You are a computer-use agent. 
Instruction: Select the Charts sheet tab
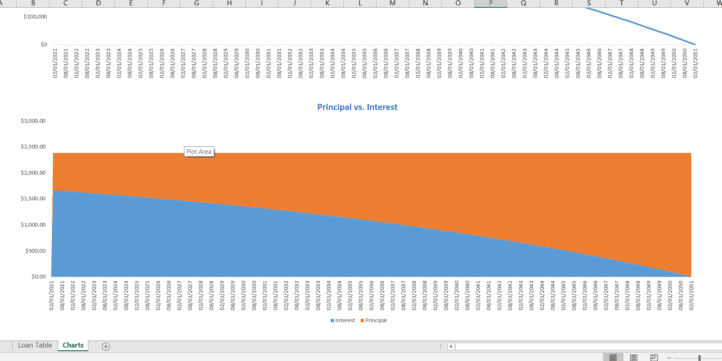[73, 345]
